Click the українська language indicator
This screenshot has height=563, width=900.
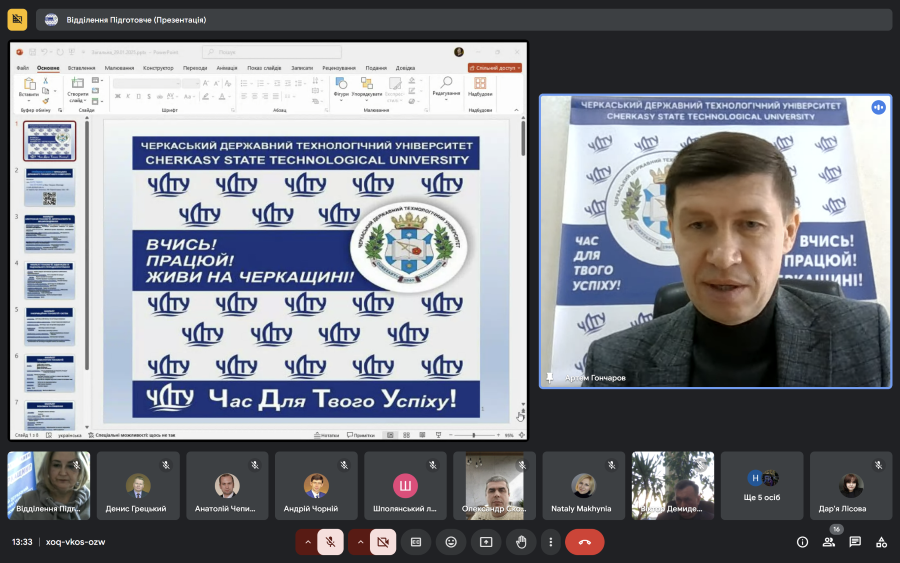click(x=69, y=435)
